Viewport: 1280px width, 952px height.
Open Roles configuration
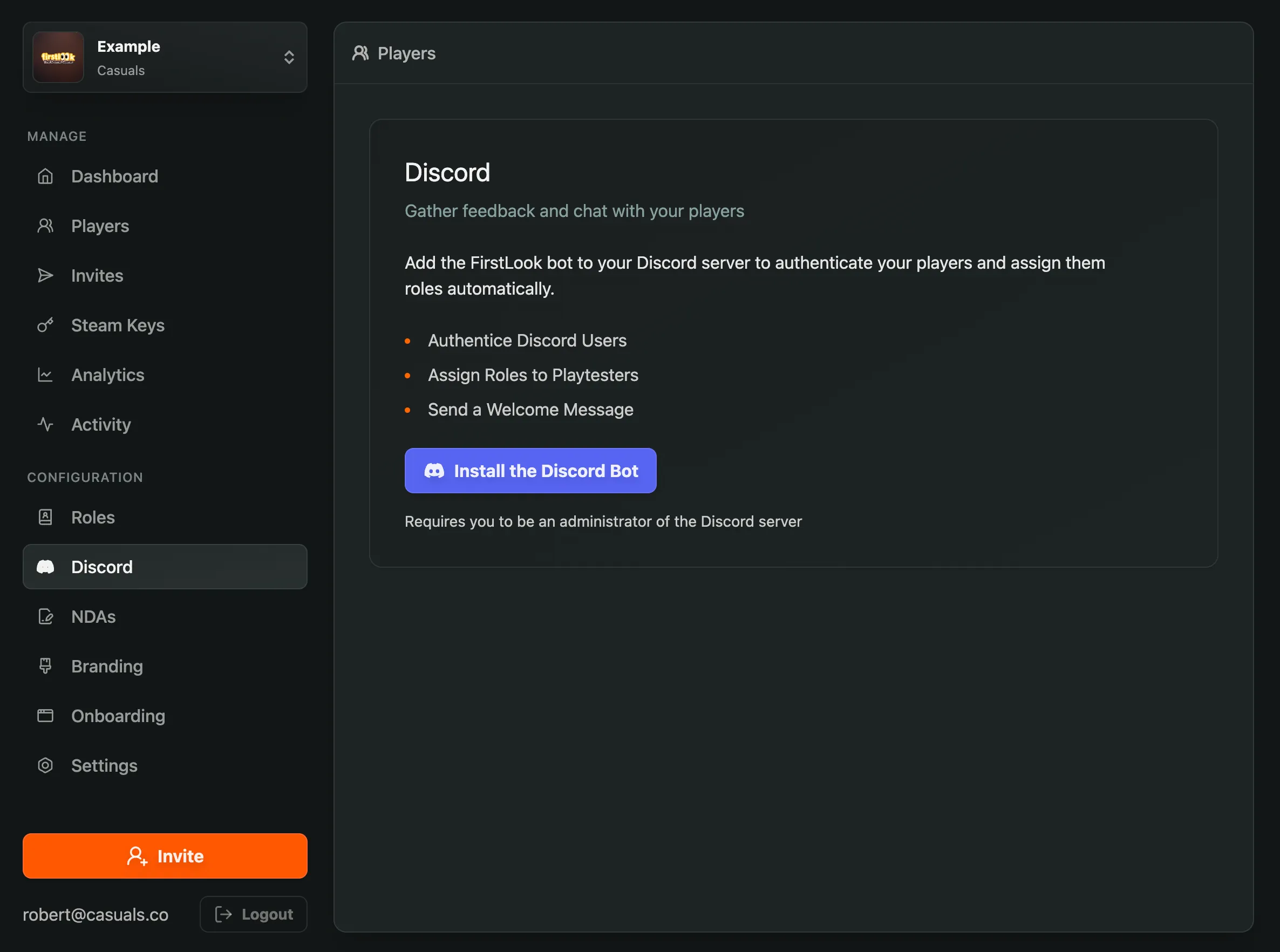tap(165, 517)
